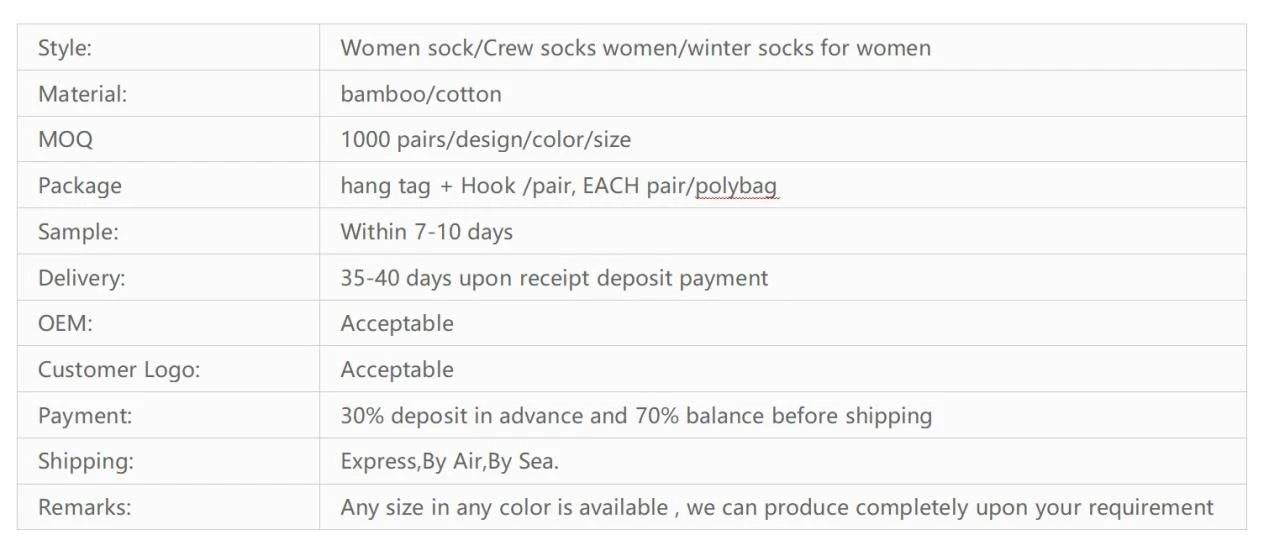The width and height of the screenshot is (1269, 540).
Task: Select the '35-40 days upon receipt' text
Action: pyautogui.click(x=465, y=278)
